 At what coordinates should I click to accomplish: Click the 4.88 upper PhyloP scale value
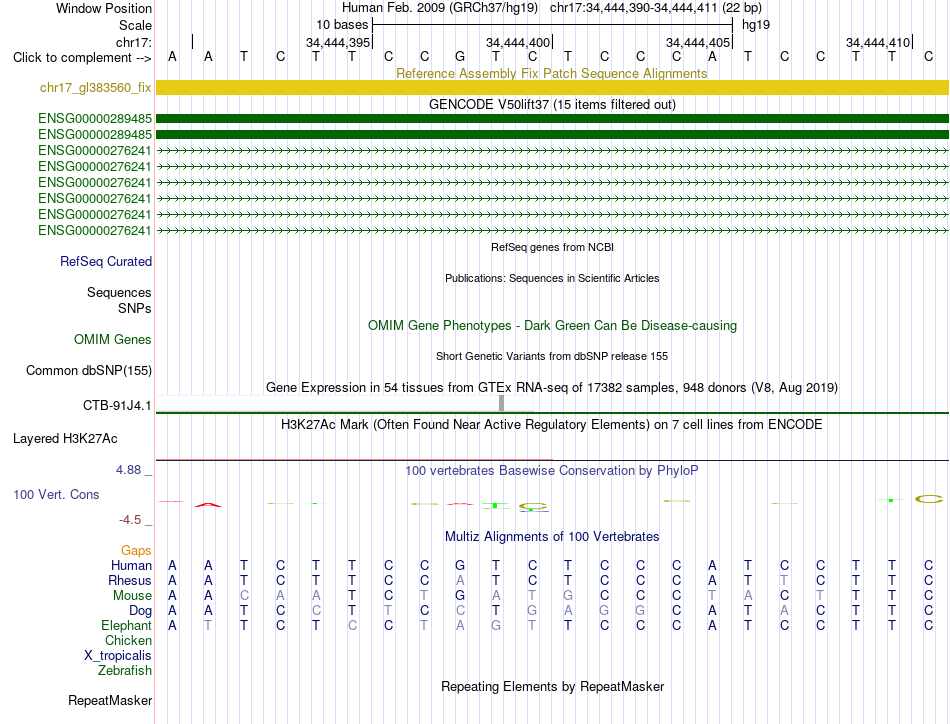click(x=128, y=470)
